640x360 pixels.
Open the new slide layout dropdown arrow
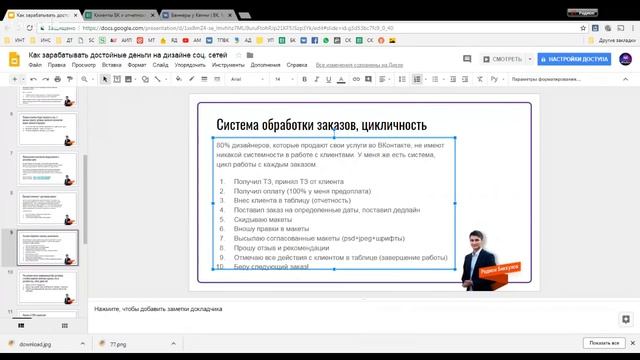tap(23, 79)
